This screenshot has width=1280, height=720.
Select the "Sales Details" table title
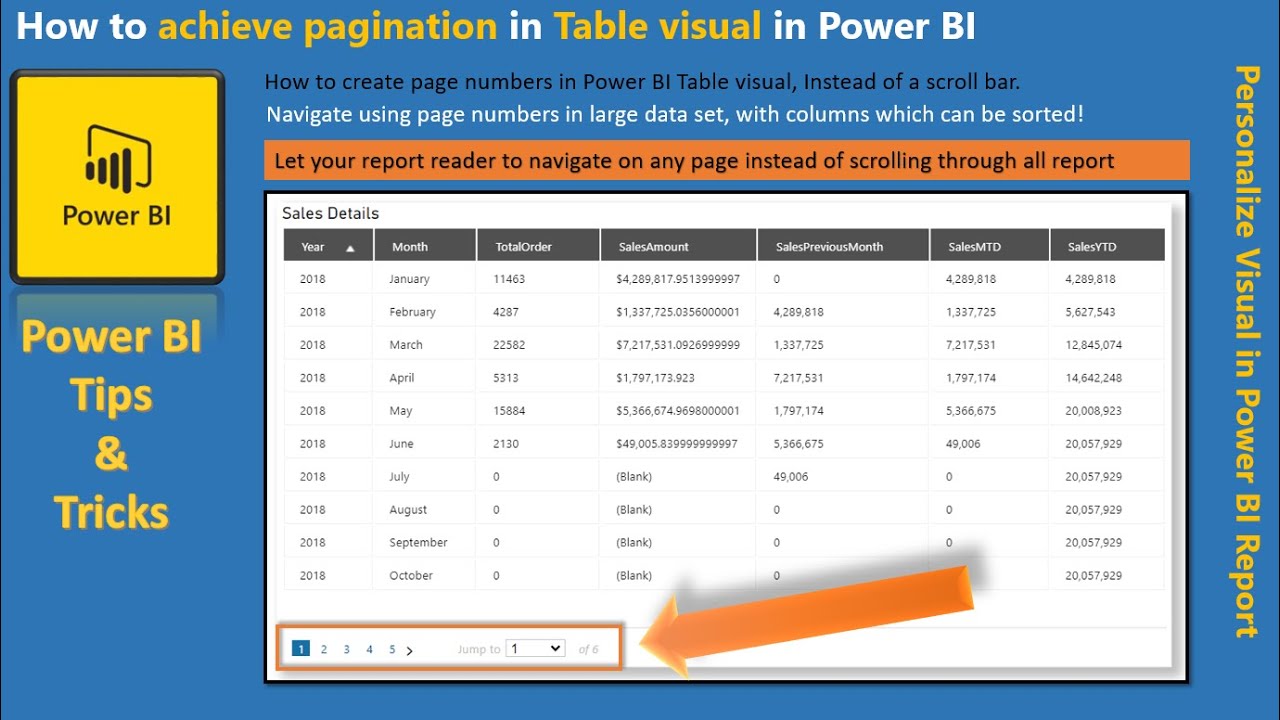click(x=330, y=213)
